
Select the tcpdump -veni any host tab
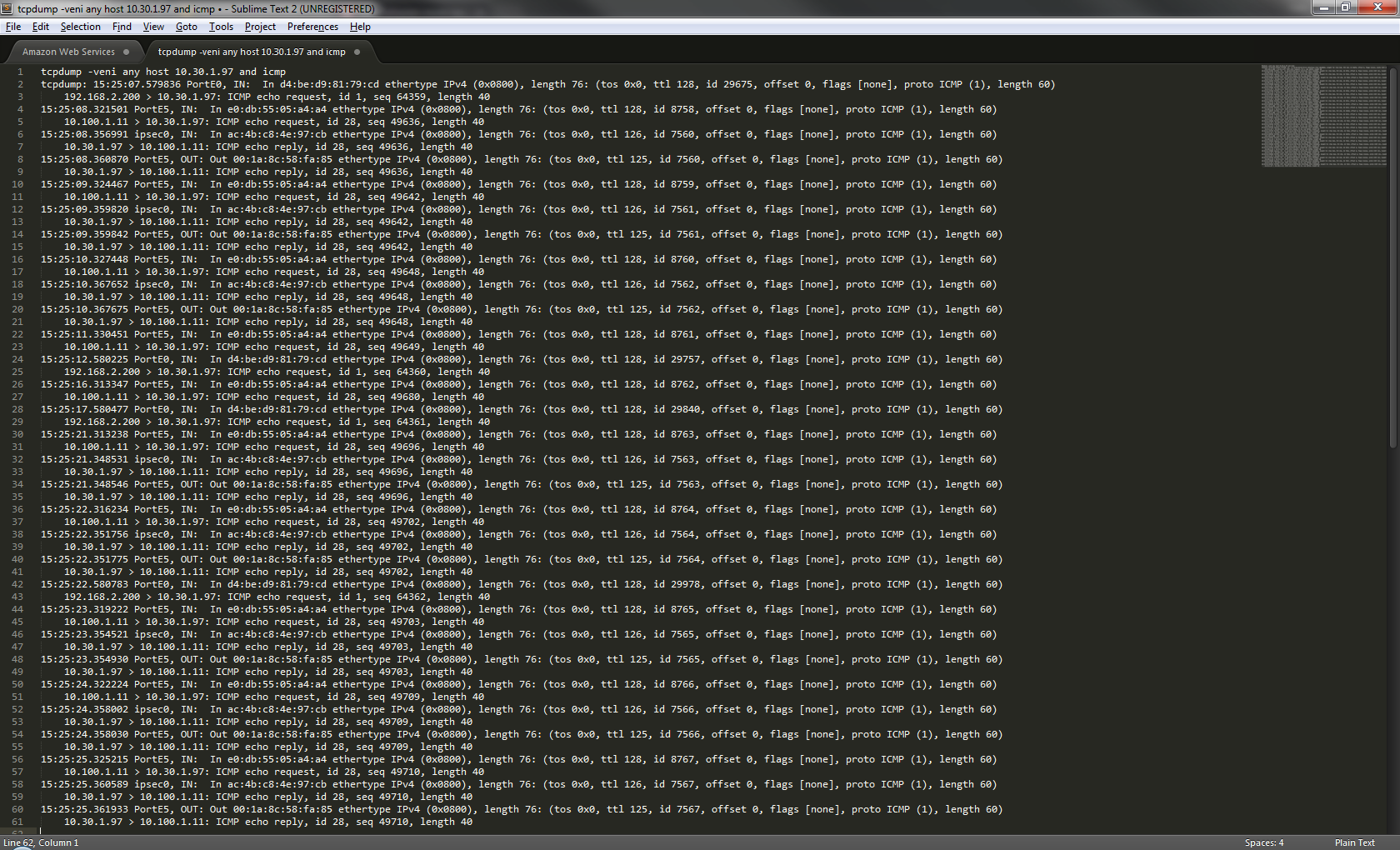pyautogui.click(x=252, y=52)
